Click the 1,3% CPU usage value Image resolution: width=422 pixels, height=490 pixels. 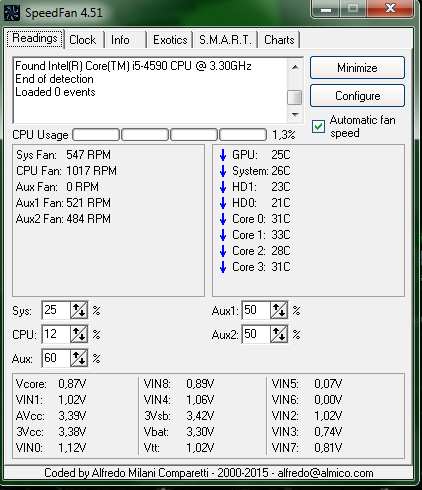(284, 135)
